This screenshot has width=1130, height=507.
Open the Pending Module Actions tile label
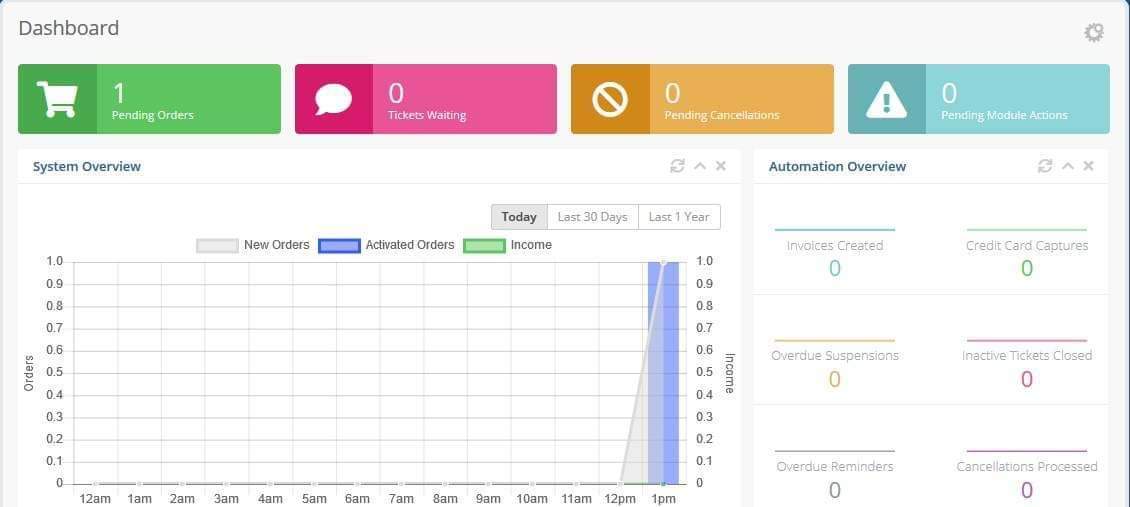click(1004, 115)
